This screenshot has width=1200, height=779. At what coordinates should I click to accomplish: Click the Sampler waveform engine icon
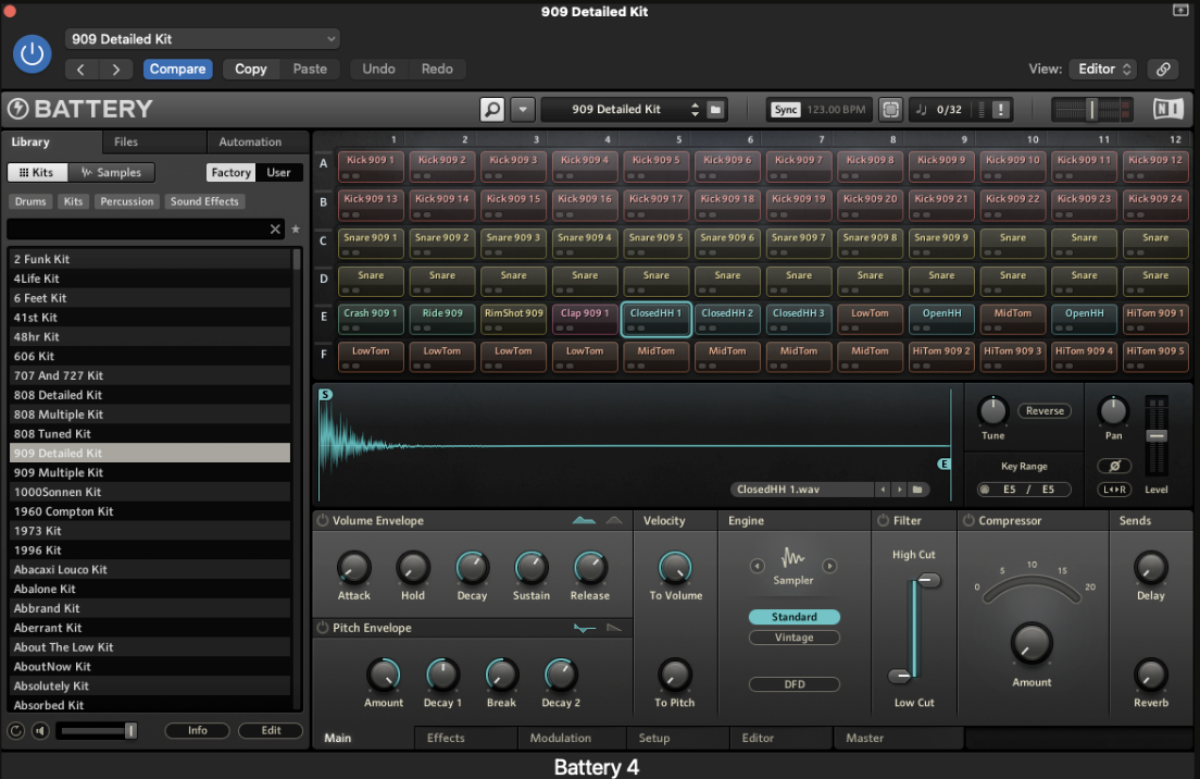(x=793, y=558)
